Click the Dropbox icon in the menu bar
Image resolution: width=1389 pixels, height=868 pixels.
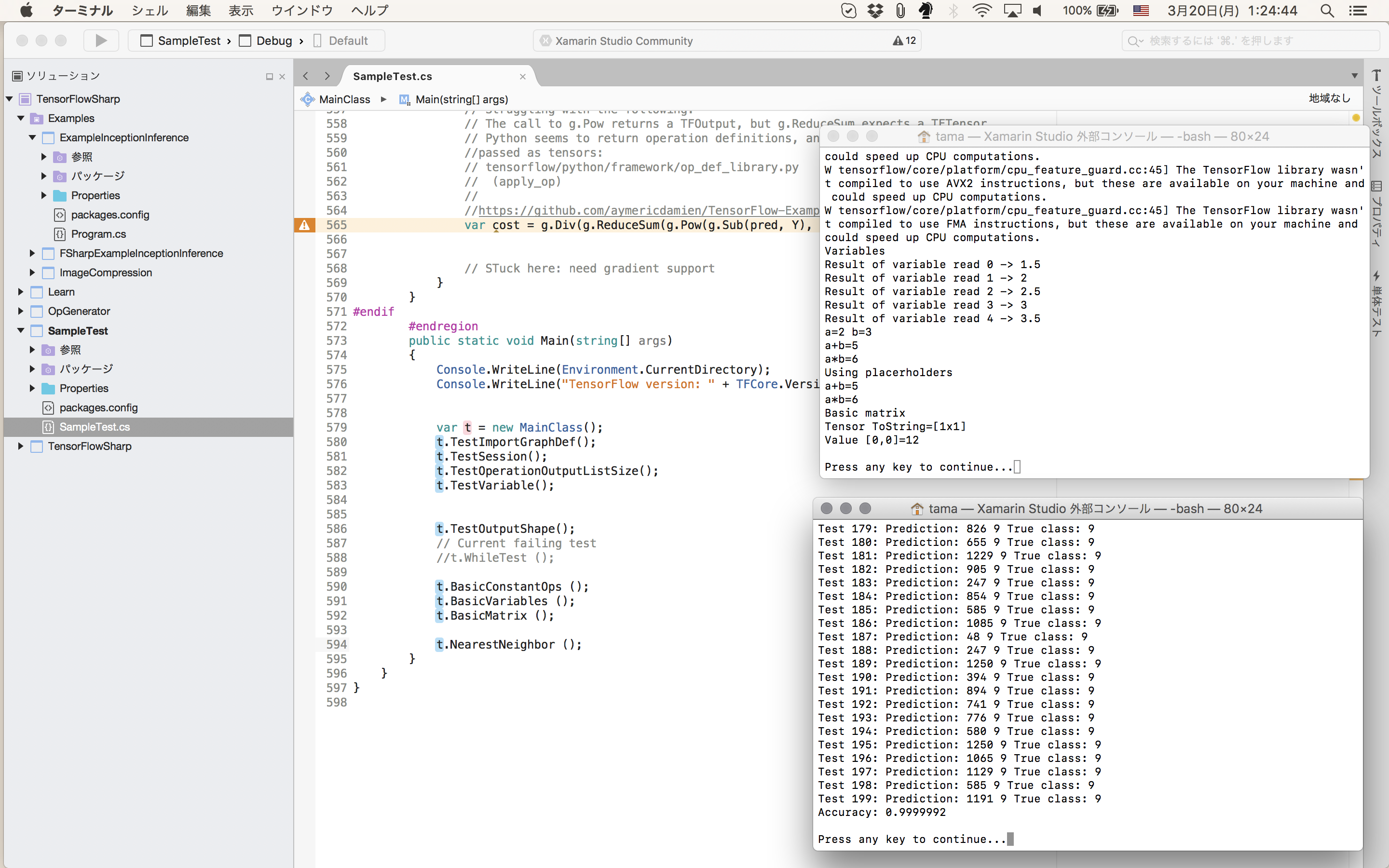coord(875,10)
